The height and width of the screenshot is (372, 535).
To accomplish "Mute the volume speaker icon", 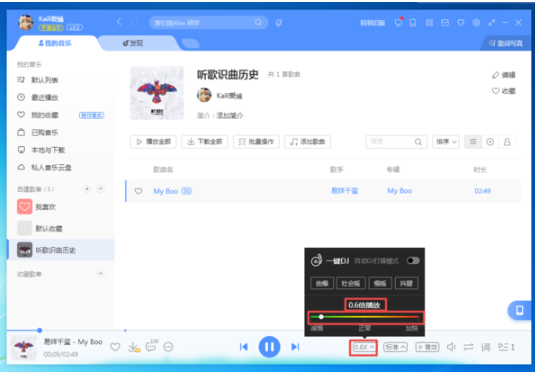I will [x=451, y=347].
